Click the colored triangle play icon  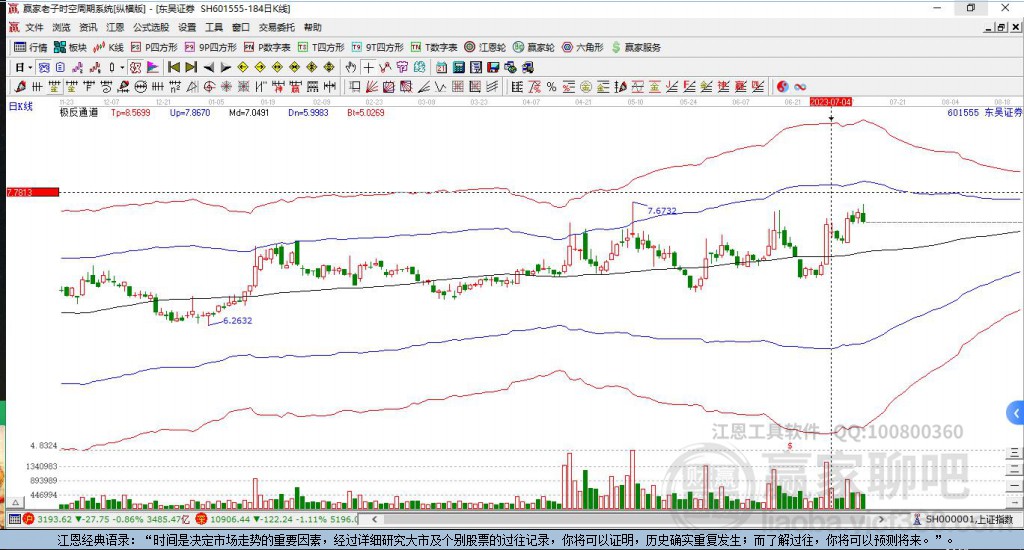(153, 67)
